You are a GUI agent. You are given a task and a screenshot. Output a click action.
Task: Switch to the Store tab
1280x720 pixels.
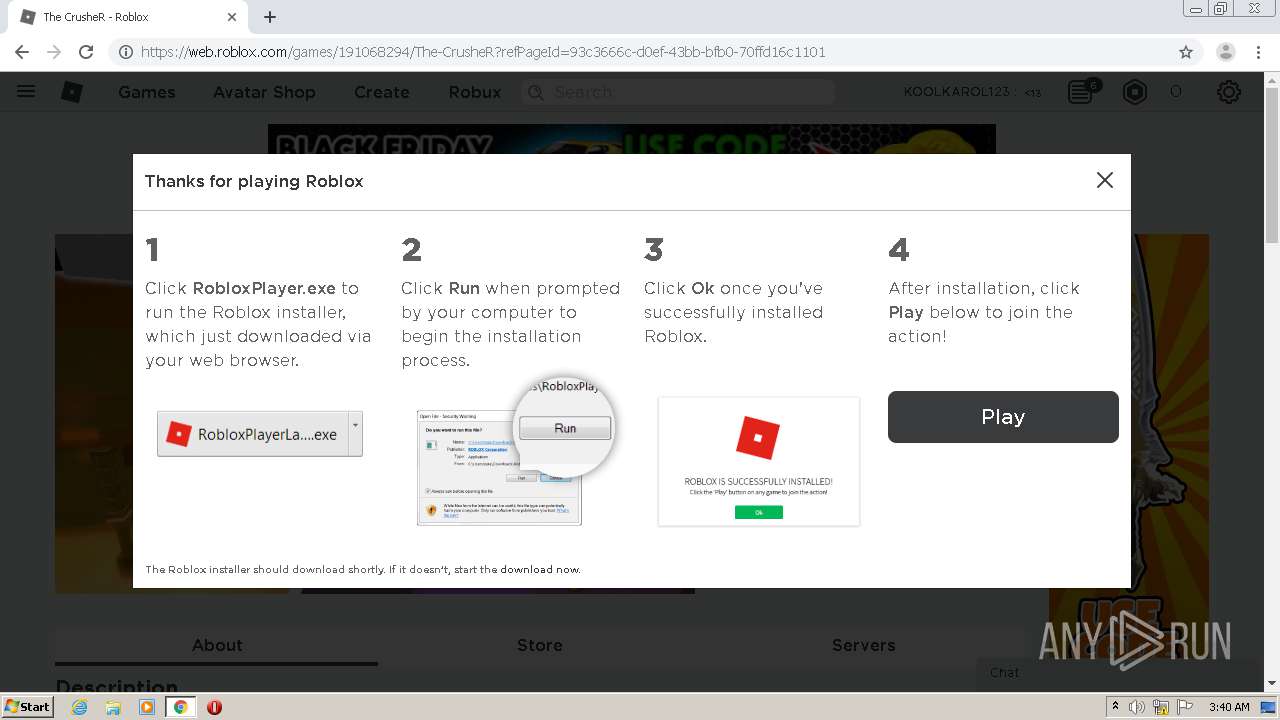click(x=540, y=646)
